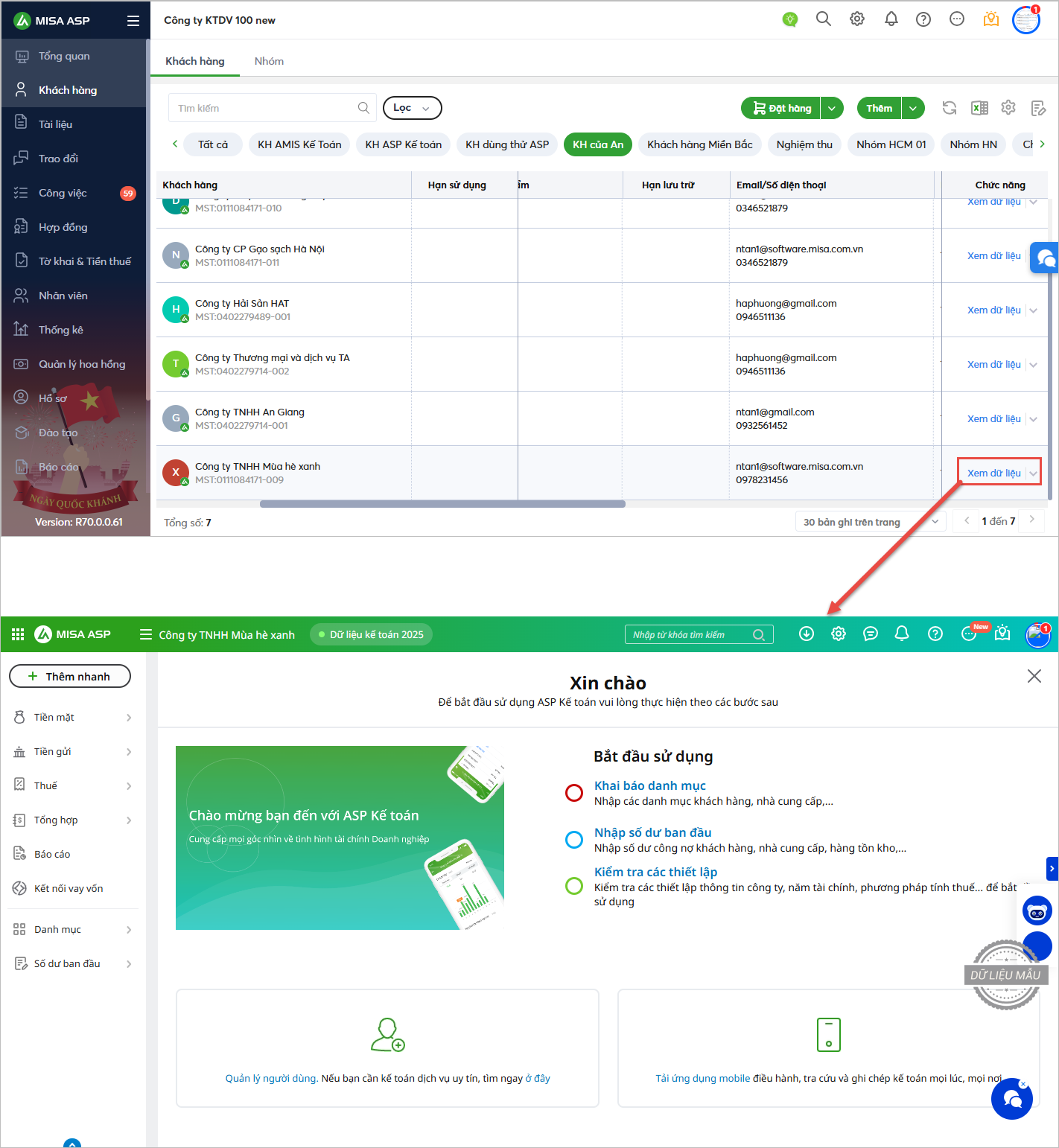This screenshot has width=1059, height=1148.
Task: Open the bell notification in green bar
Action: tap(902, 634)
